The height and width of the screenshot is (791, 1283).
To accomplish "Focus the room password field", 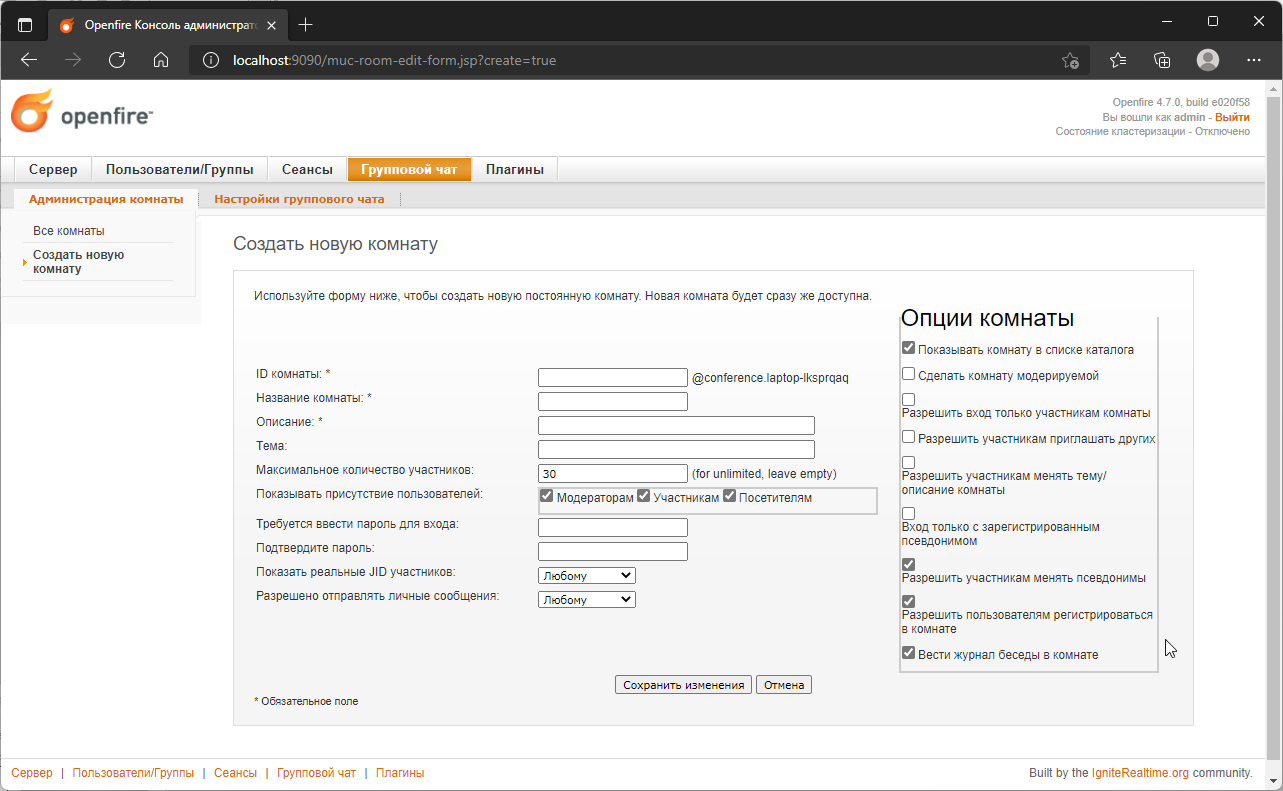I will click(613, 527).
